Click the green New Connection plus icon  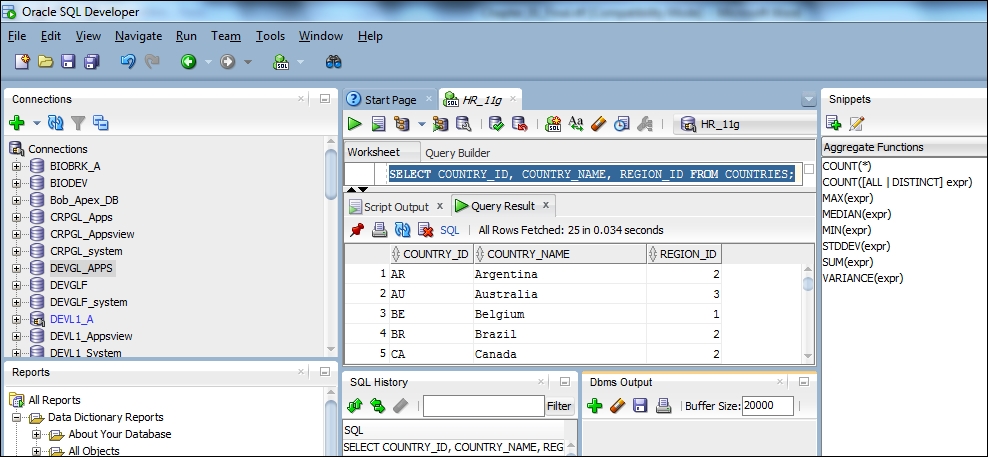[x=17, y=123]
